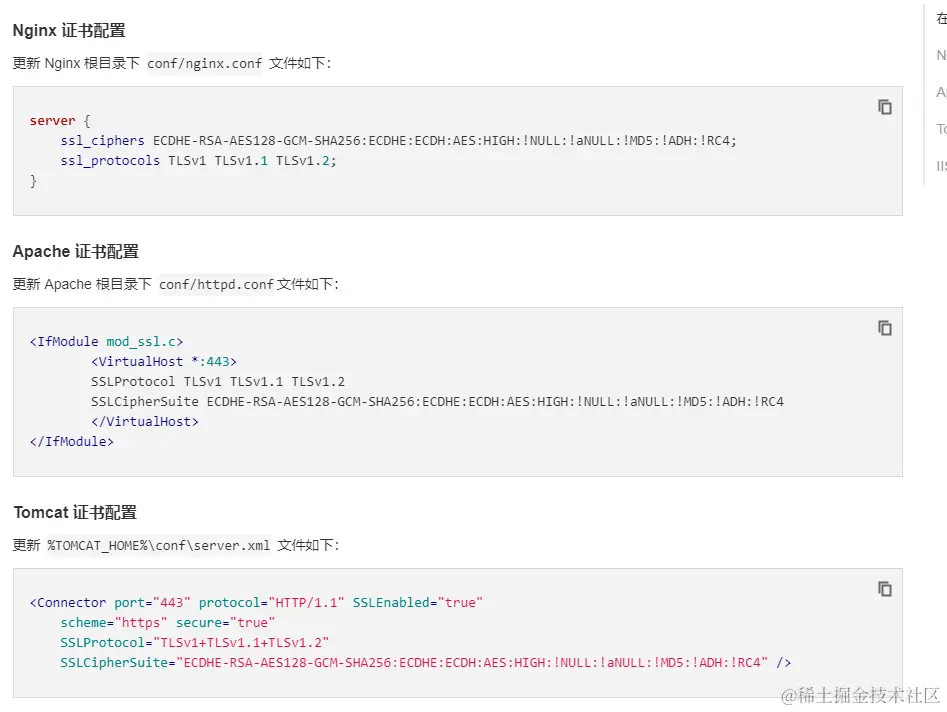Click the "<Connector port="443"" line
The image size is (947, 712).
point(256,603)
